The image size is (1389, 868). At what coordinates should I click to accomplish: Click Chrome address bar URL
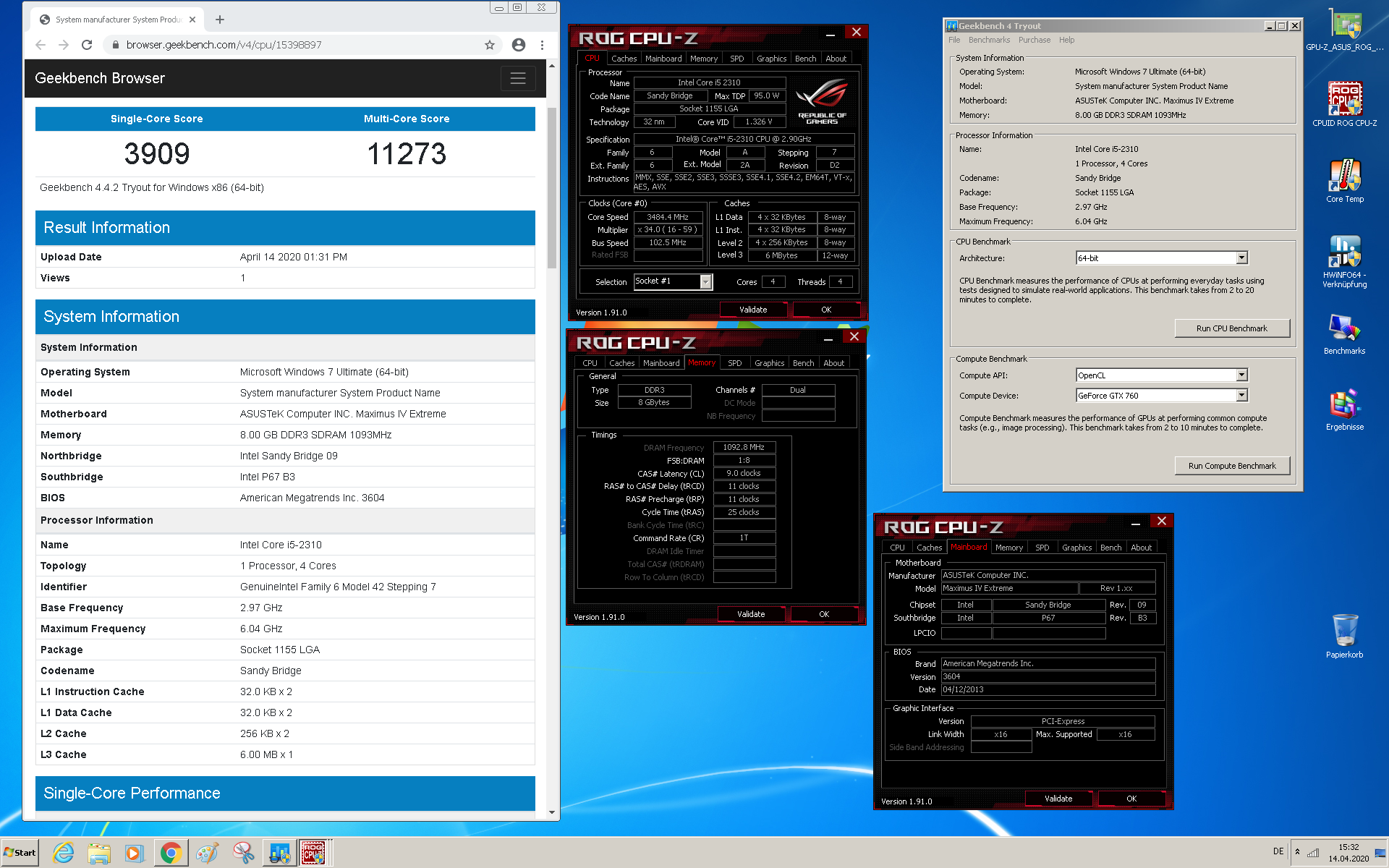click(x=224, y=45)
